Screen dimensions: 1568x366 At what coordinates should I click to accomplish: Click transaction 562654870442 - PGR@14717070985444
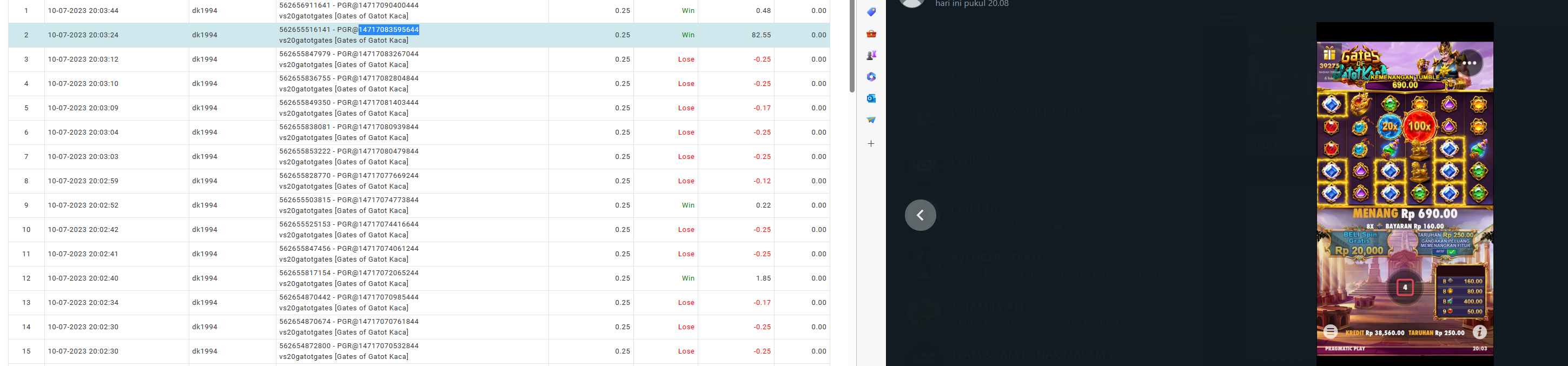[349, 297]
